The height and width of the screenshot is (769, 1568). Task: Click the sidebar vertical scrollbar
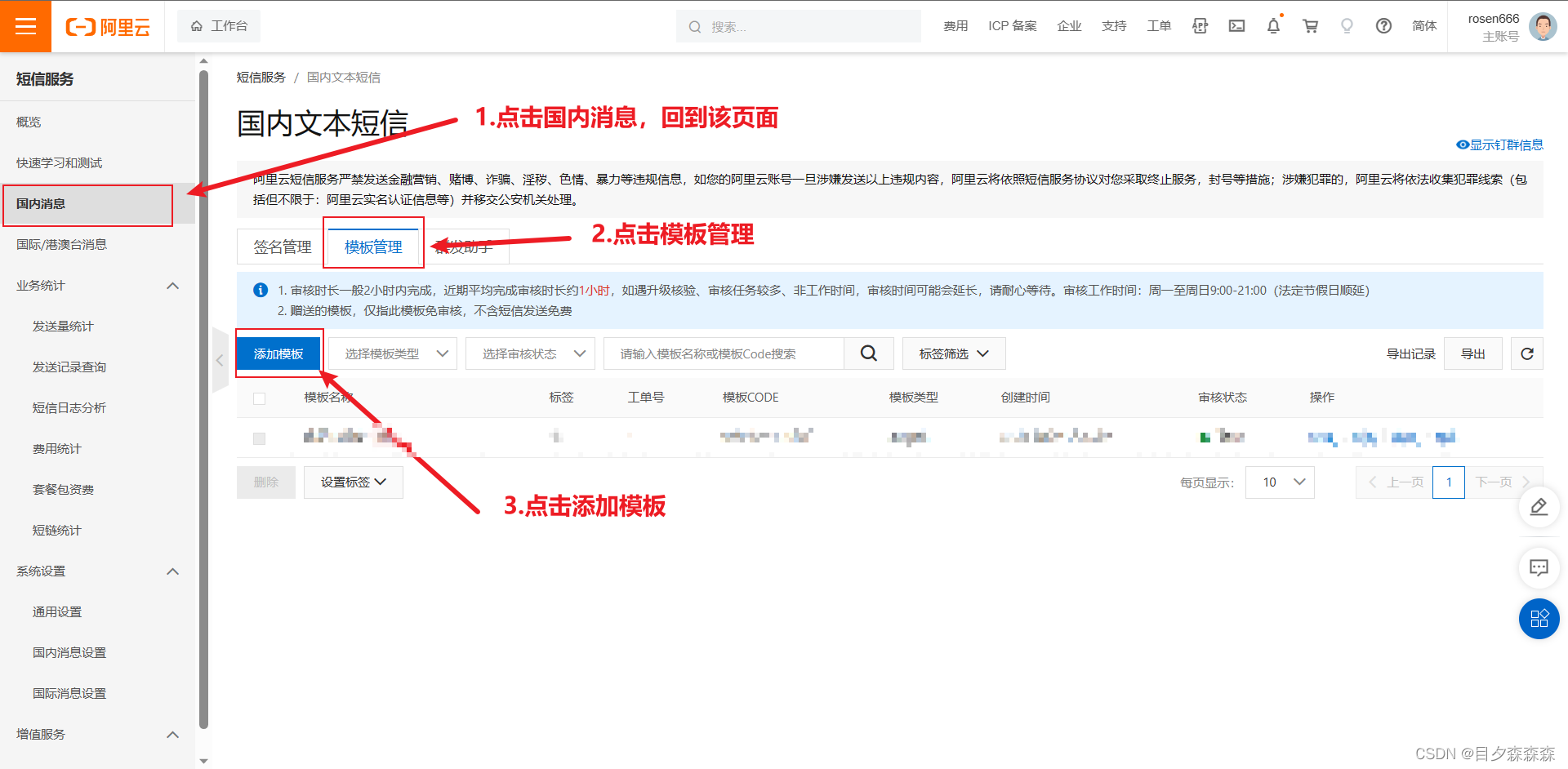click(203, 398)
